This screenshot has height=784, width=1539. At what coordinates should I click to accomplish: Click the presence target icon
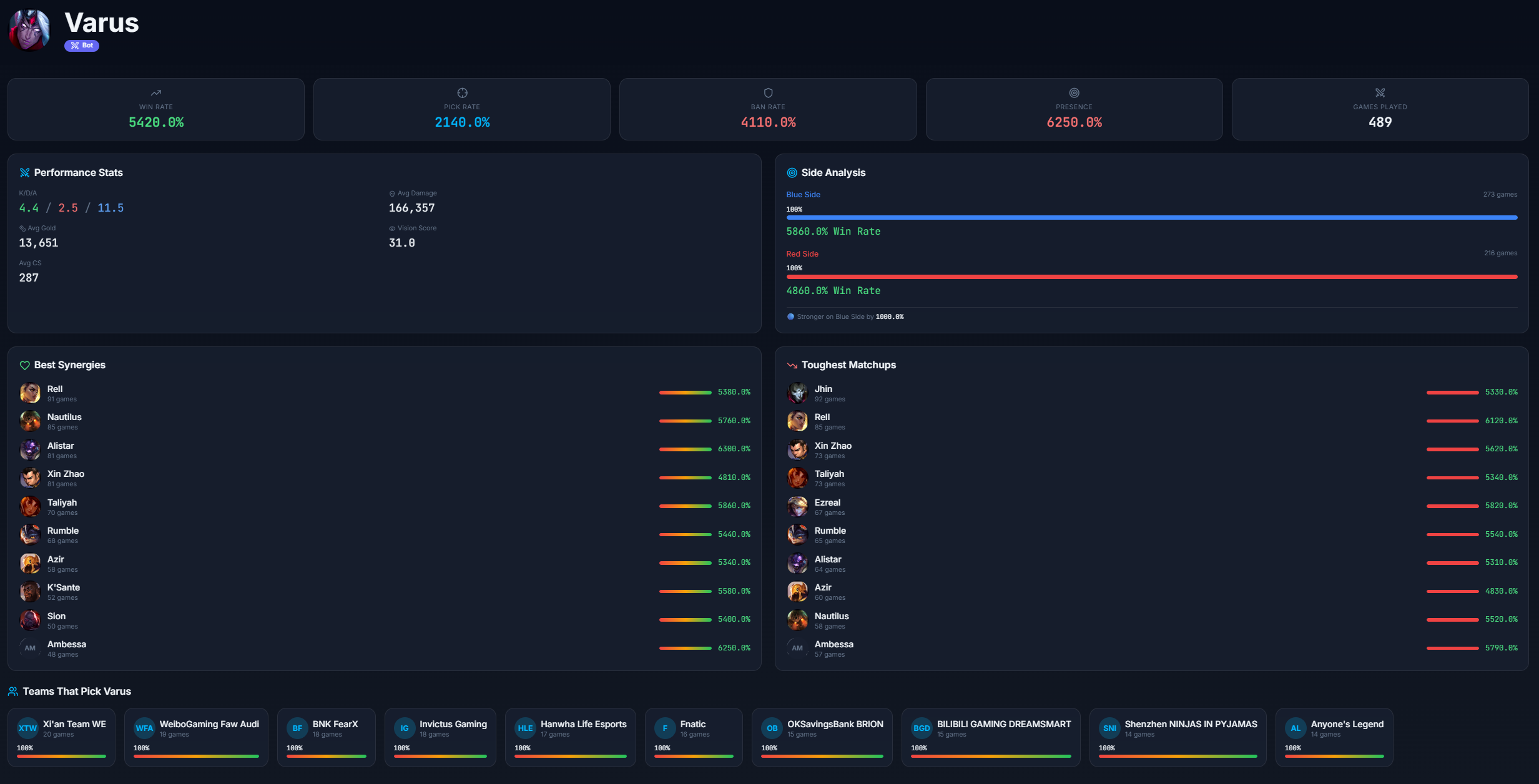tap(1074, 93)
